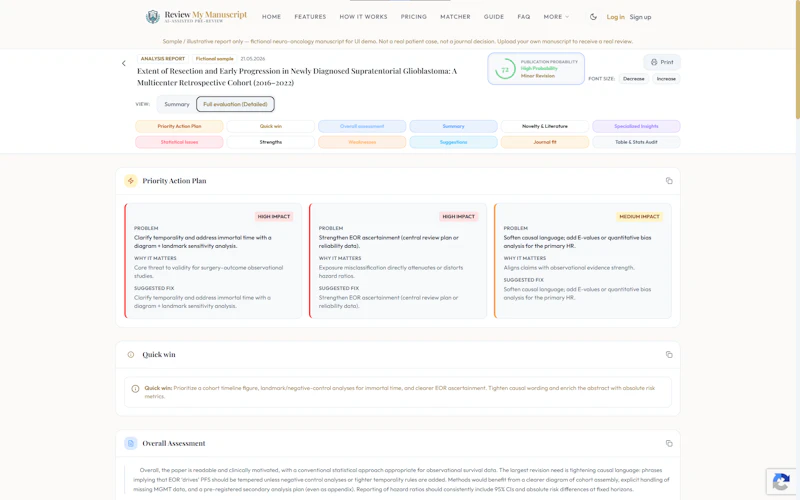Click the Sign up link

(x=640, y=17)
